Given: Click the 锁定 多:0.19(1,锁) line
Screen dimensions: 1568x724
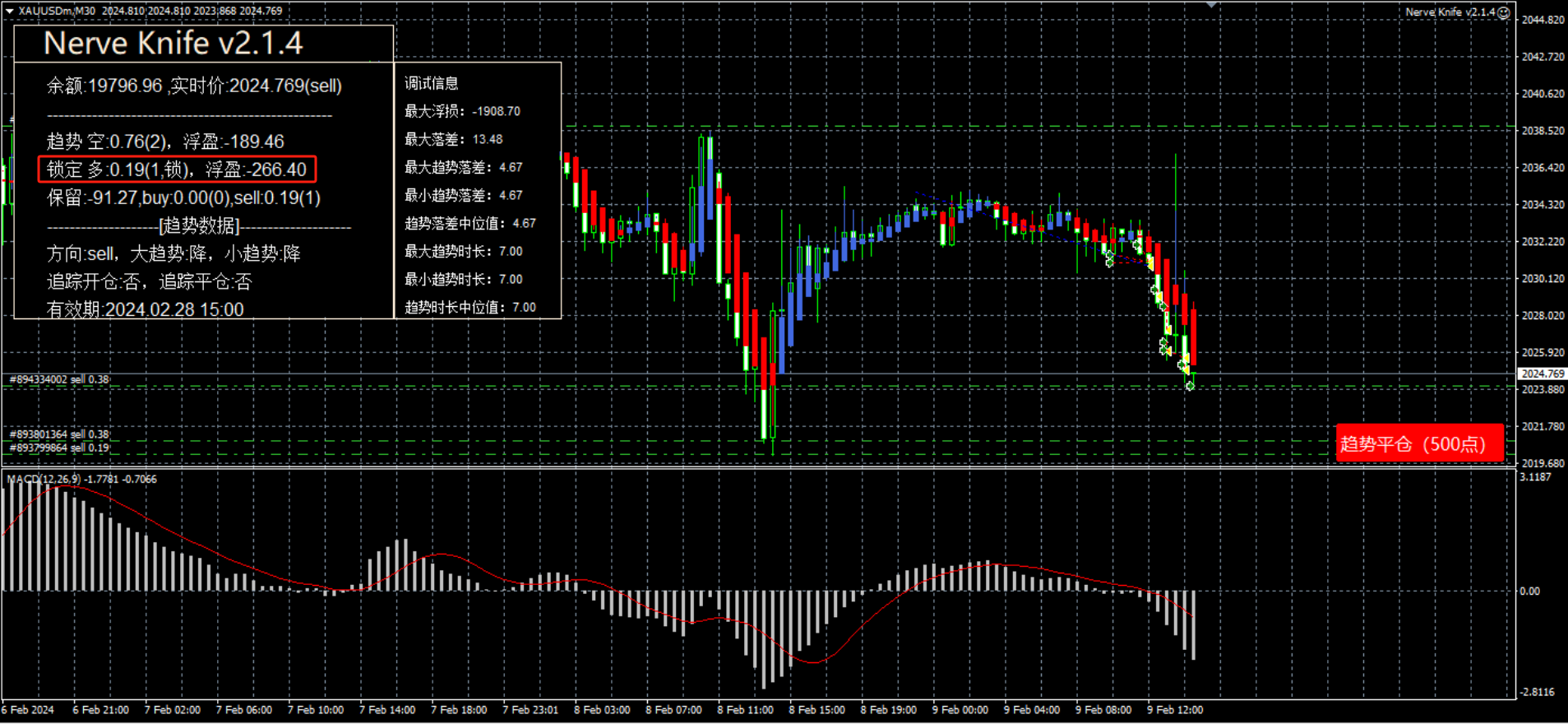Looking at the screenshot, I should 177,169.
